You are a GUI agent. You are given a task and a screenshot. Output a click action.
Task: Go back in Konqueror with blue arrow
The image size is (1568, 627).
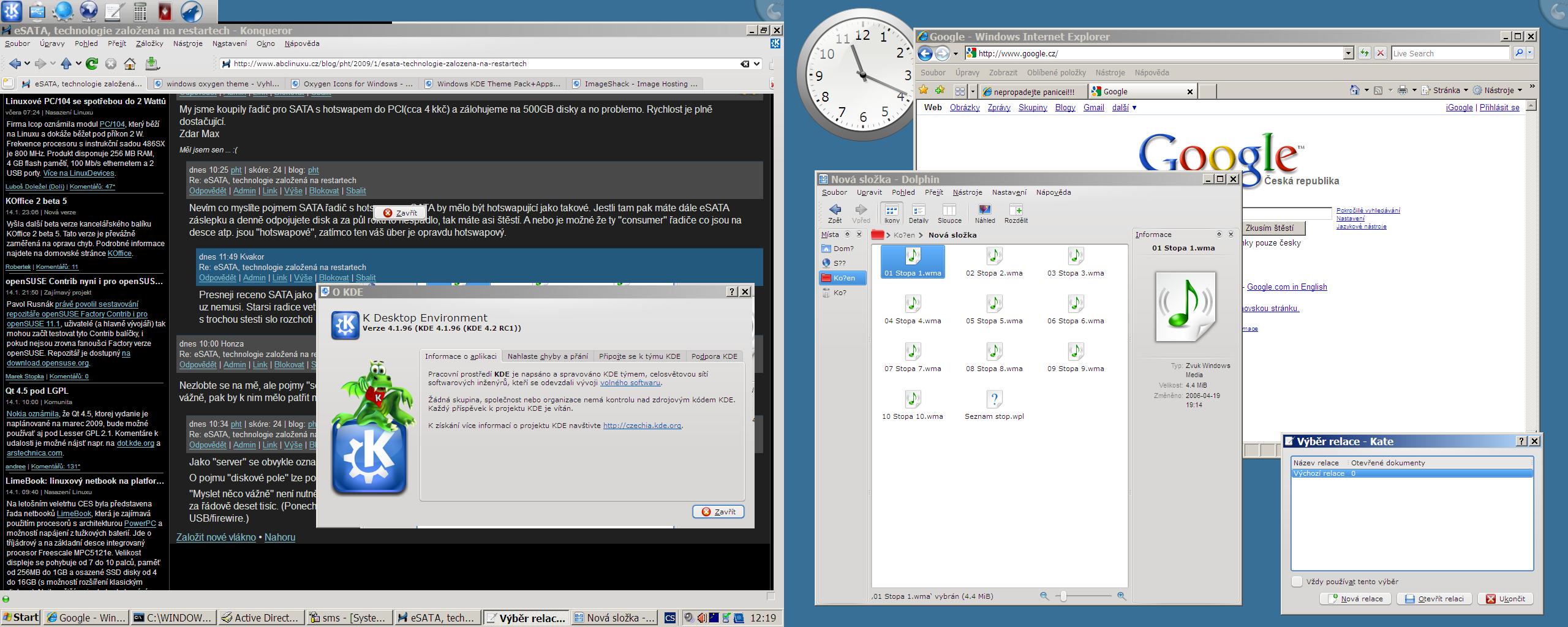click(15, 63)
